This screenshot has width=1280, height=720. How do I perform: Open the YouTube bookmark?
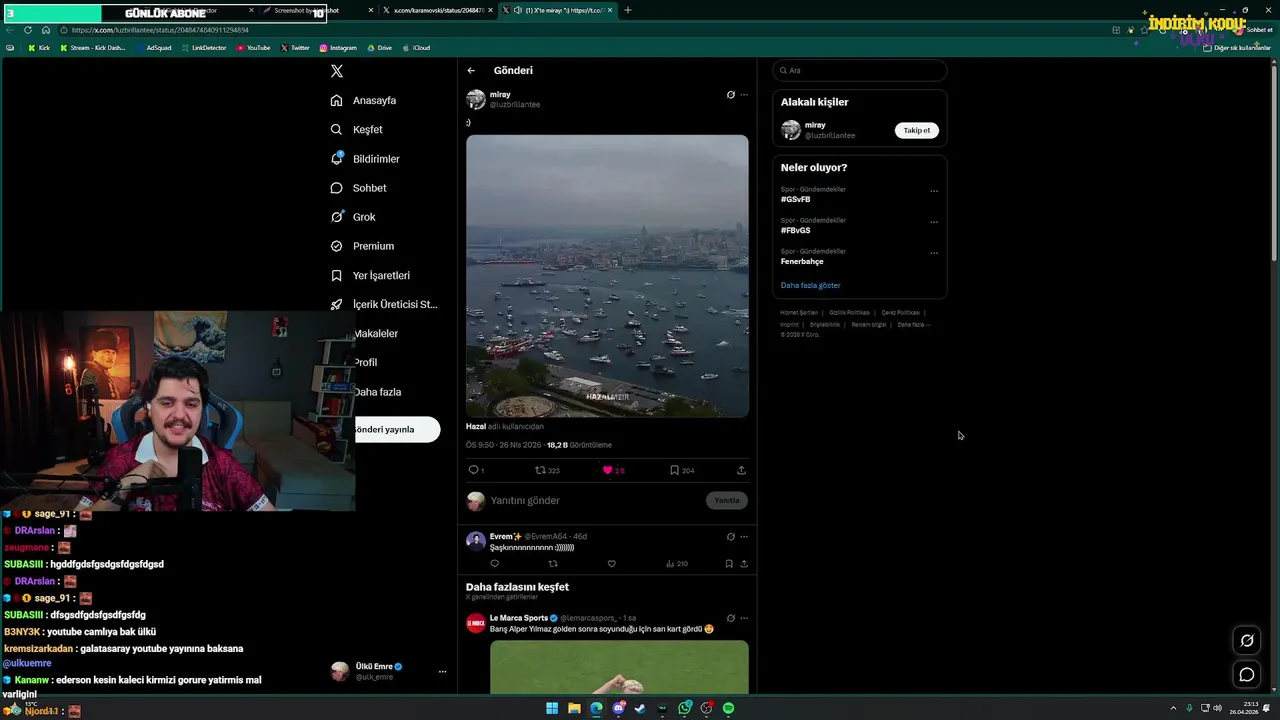coord(253,48)
